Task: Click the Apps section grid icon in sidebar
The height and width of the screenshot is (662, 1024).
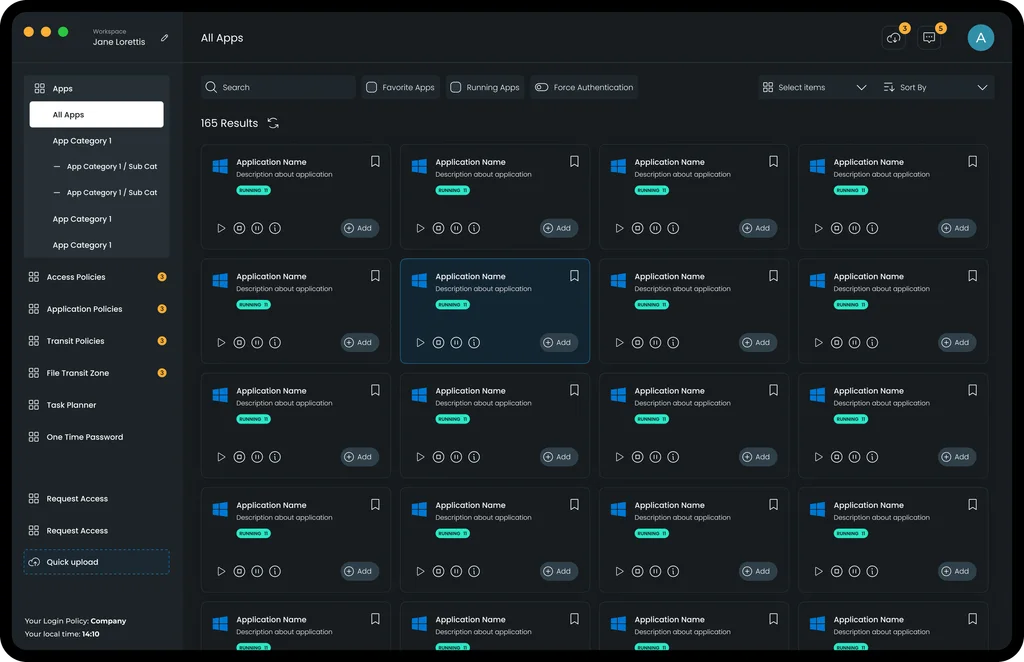Action: [x=40, y=88]
